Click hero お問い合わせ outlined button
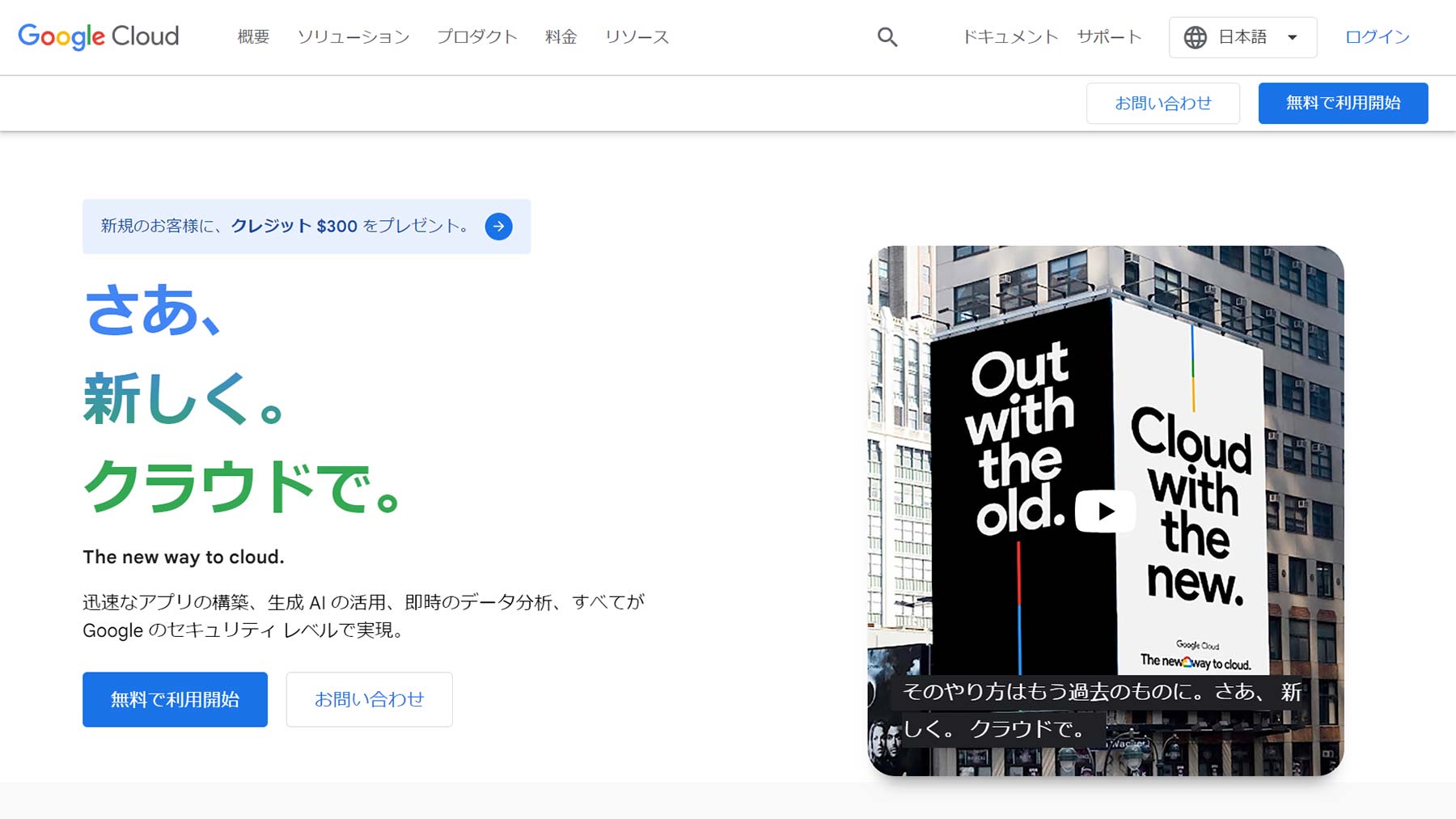 (x=369, y=699)
